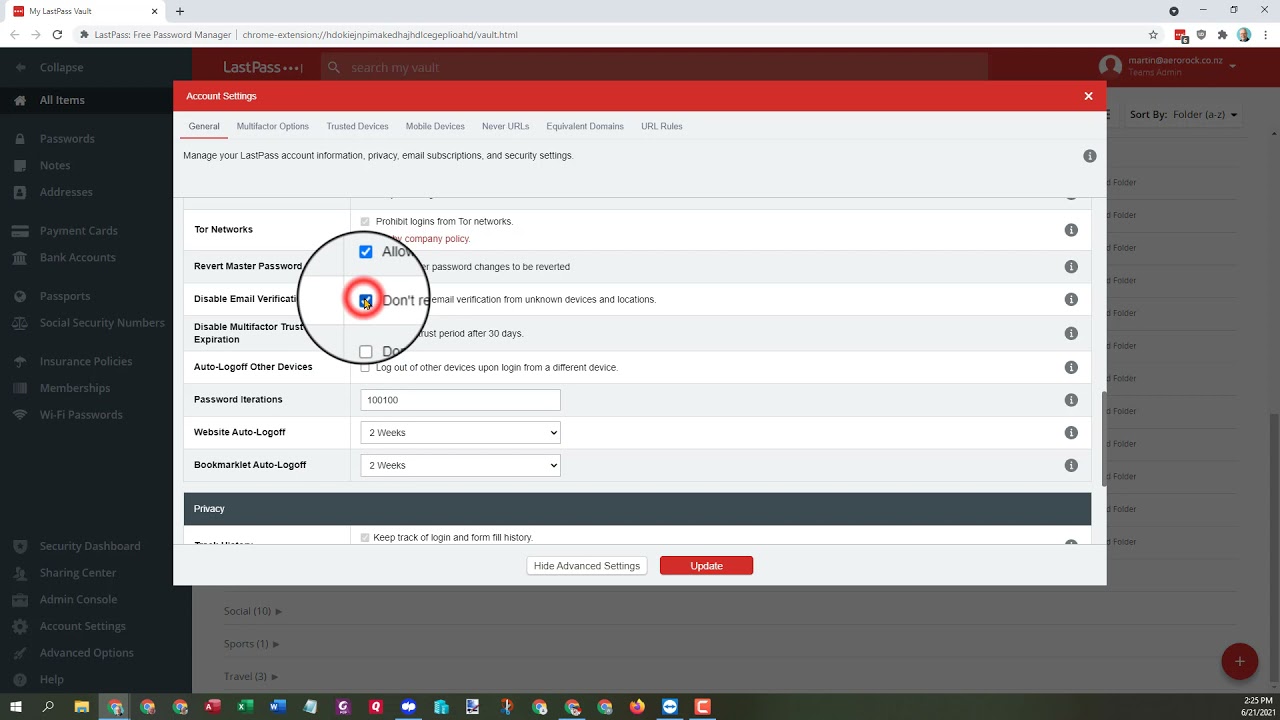Expand the Social (10) folder
This screenshot has width=1280, height=720.
click(253, 611)
